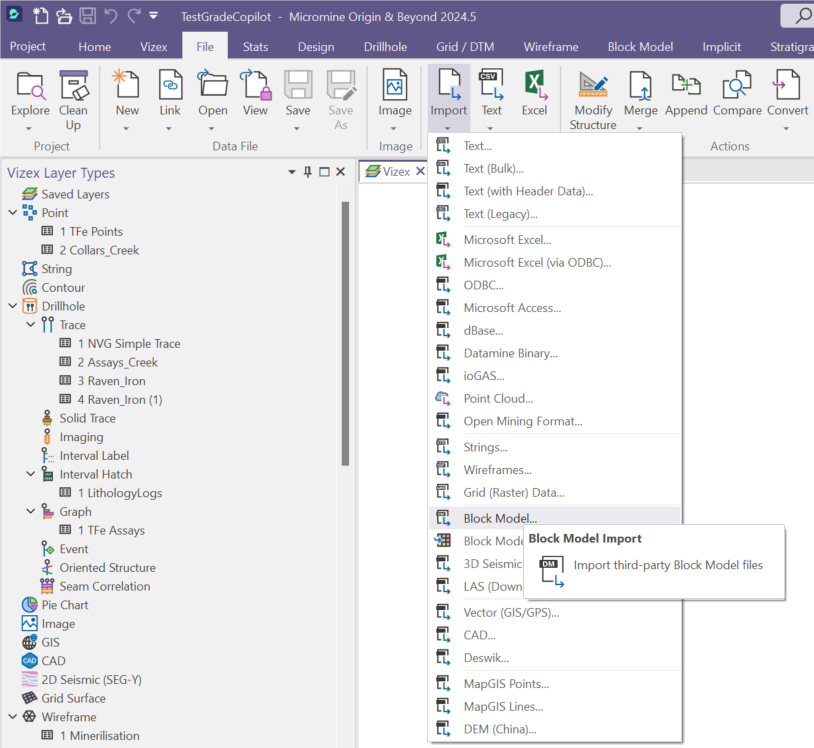
Task: Click the Modify Structure ribbon icon
Action: click(x=592, y=88)
